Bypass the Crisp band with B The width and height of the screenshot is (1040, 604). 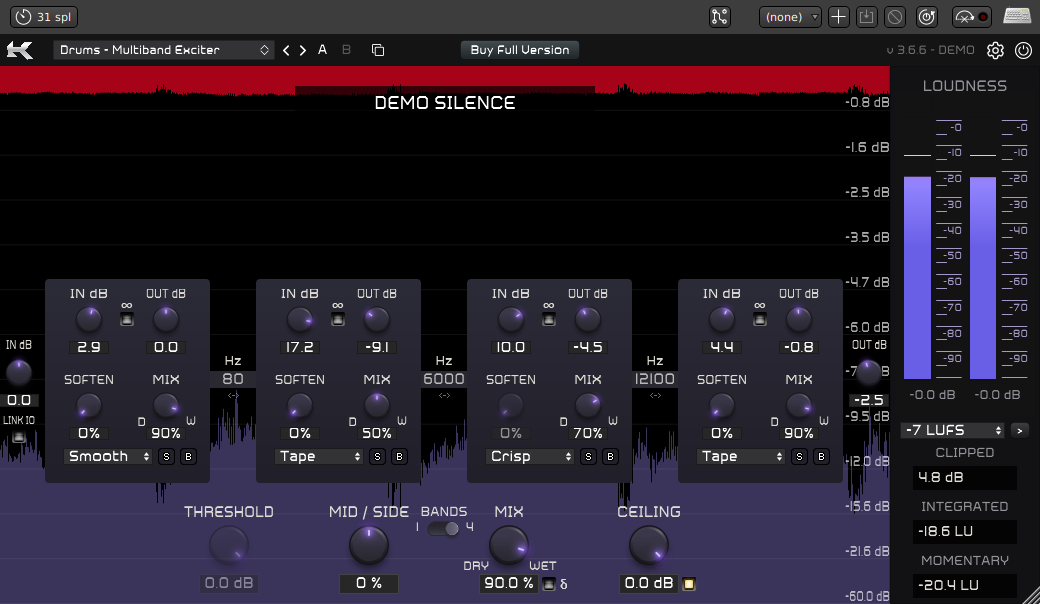coord(610,457)
